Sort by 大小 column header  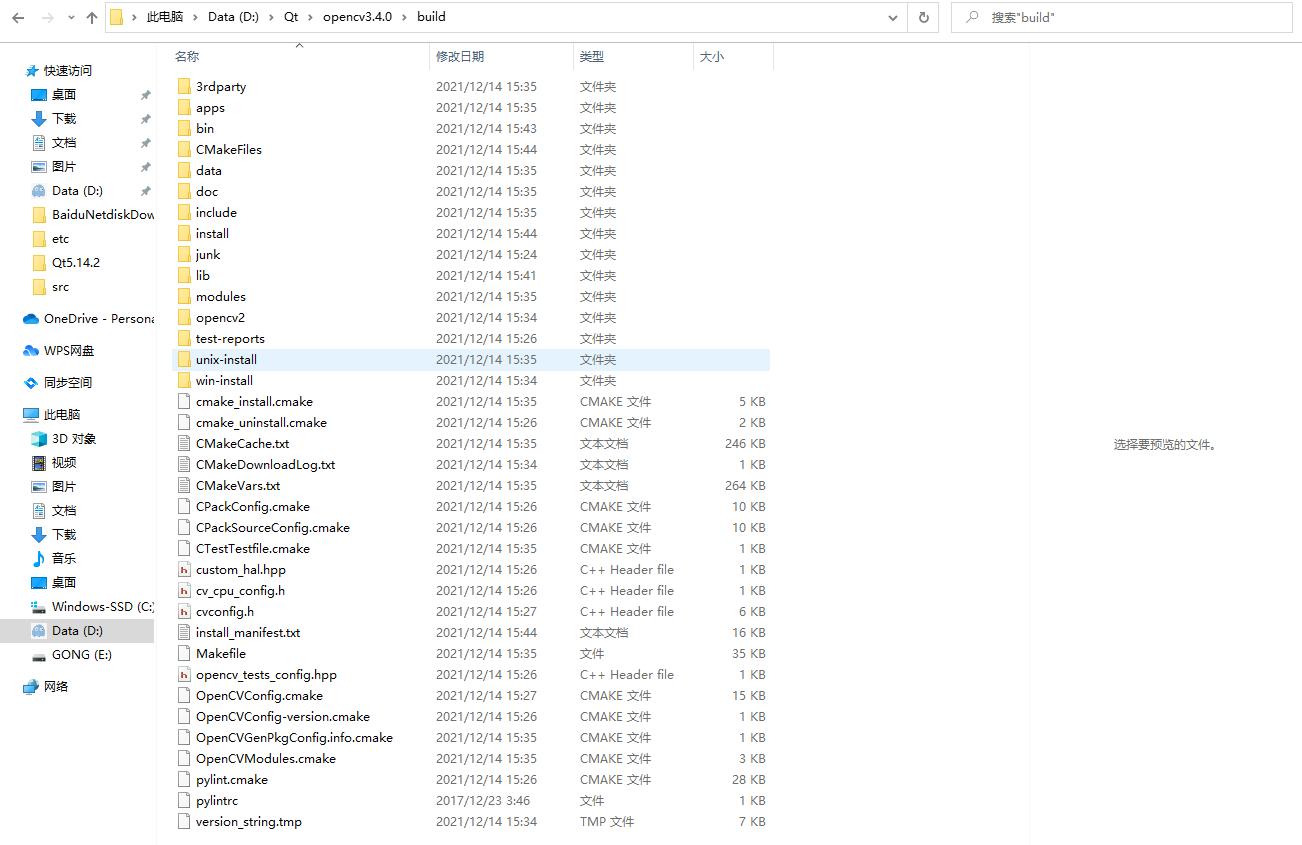[712, 57]
